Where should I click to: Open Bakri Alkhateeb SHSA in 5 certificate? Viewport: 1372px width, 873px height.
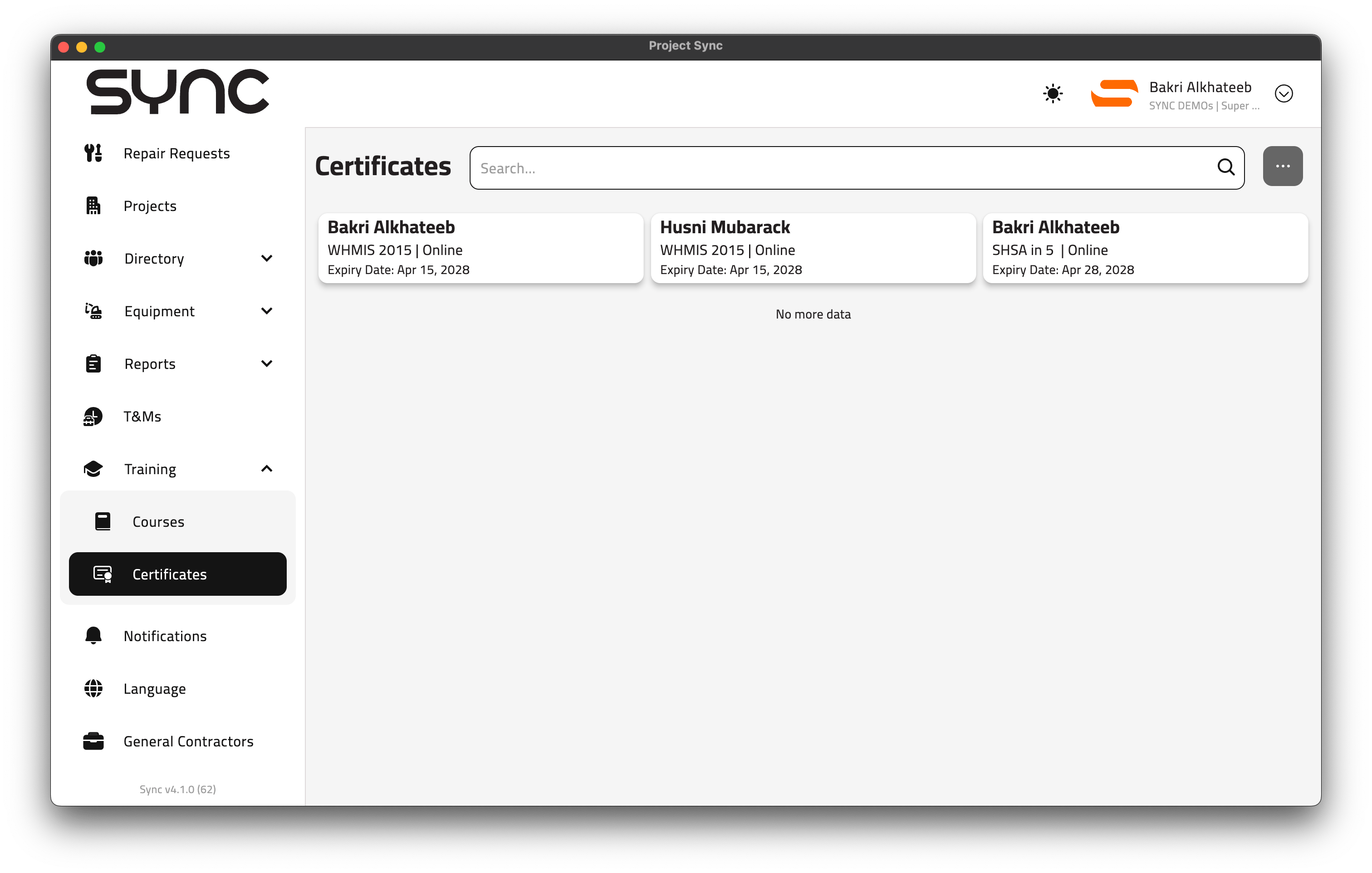[x=1145, y=247]
